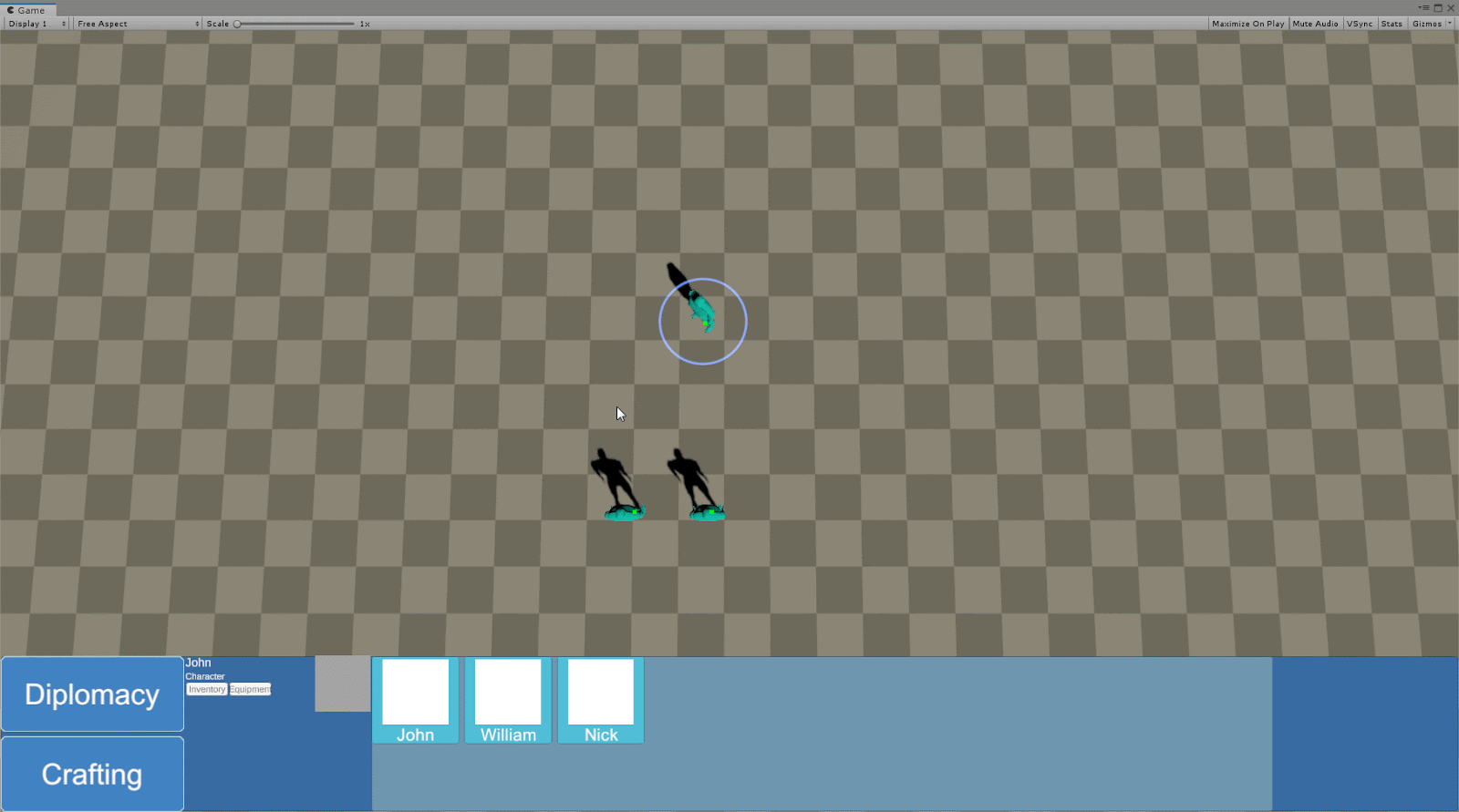
Task: Click the Diplomacy button
Action: (x=92, y=694)
